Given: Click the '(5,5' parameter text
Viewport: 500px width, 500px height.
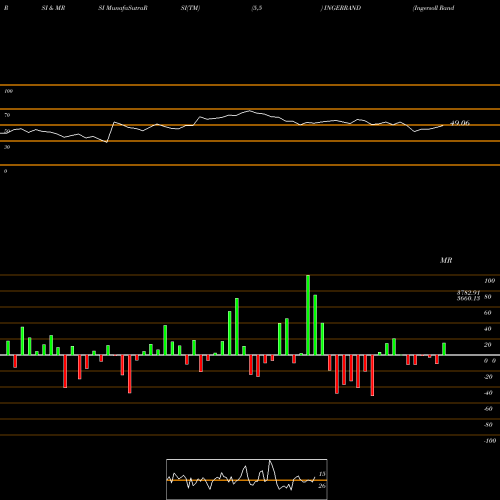Looking at the screenshot, I should pyautogui.click(x=257, y=8).
